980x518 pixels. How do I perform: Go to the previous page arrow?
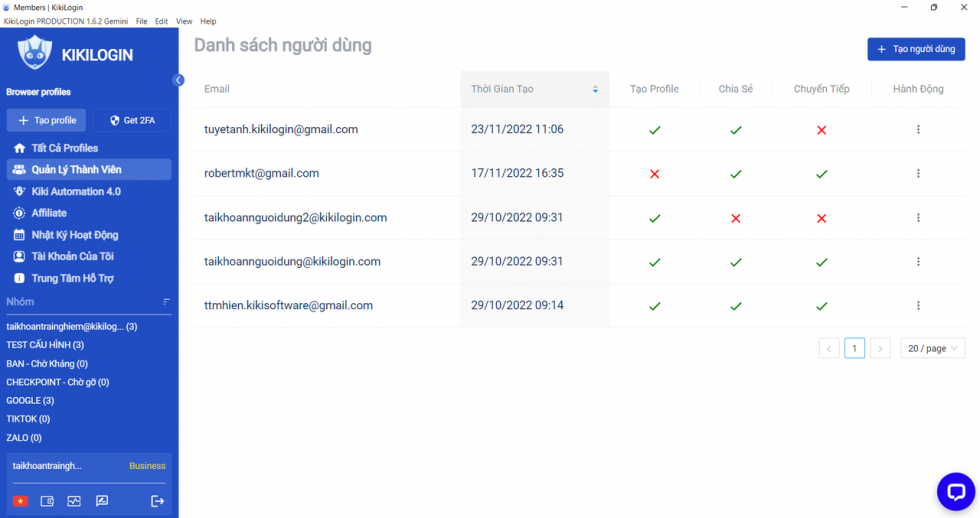tap(829, 349)
